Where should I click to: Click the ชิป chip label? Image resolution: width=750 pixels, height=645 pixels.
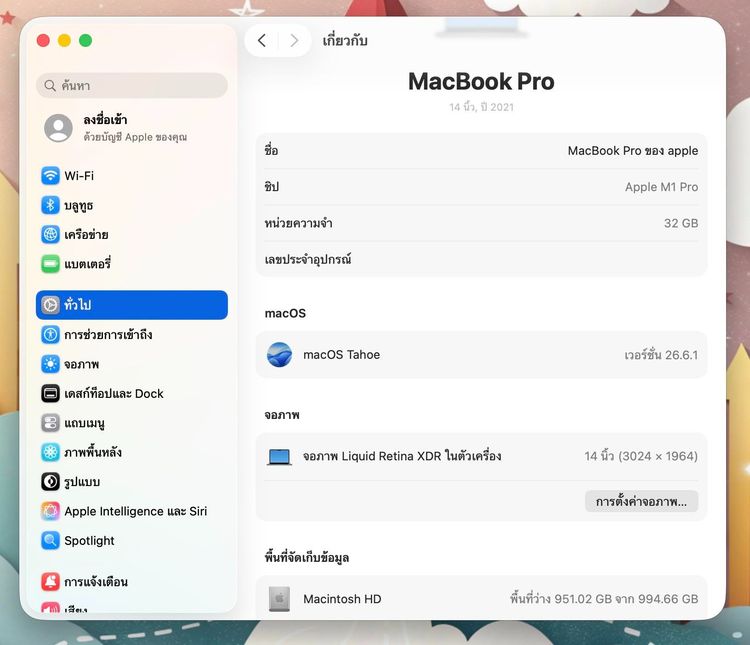point(272,187)
